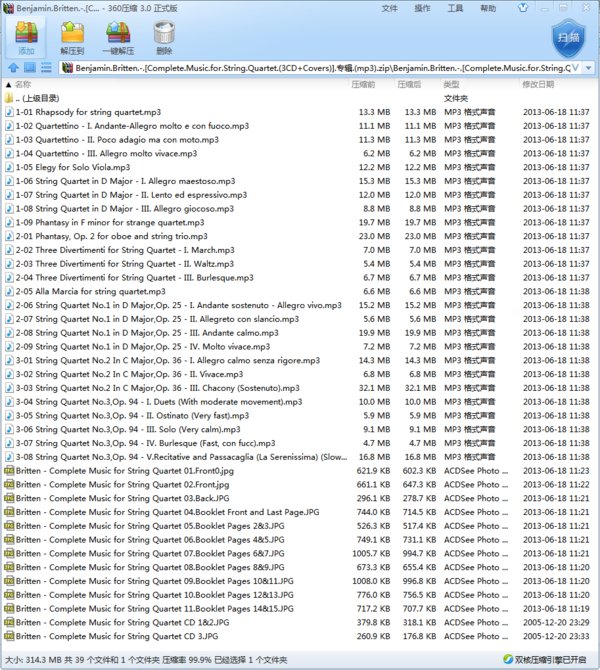Select 04.Booklet Front and Last Page.JPG
The image size is (600, 670).
point(300,512)
